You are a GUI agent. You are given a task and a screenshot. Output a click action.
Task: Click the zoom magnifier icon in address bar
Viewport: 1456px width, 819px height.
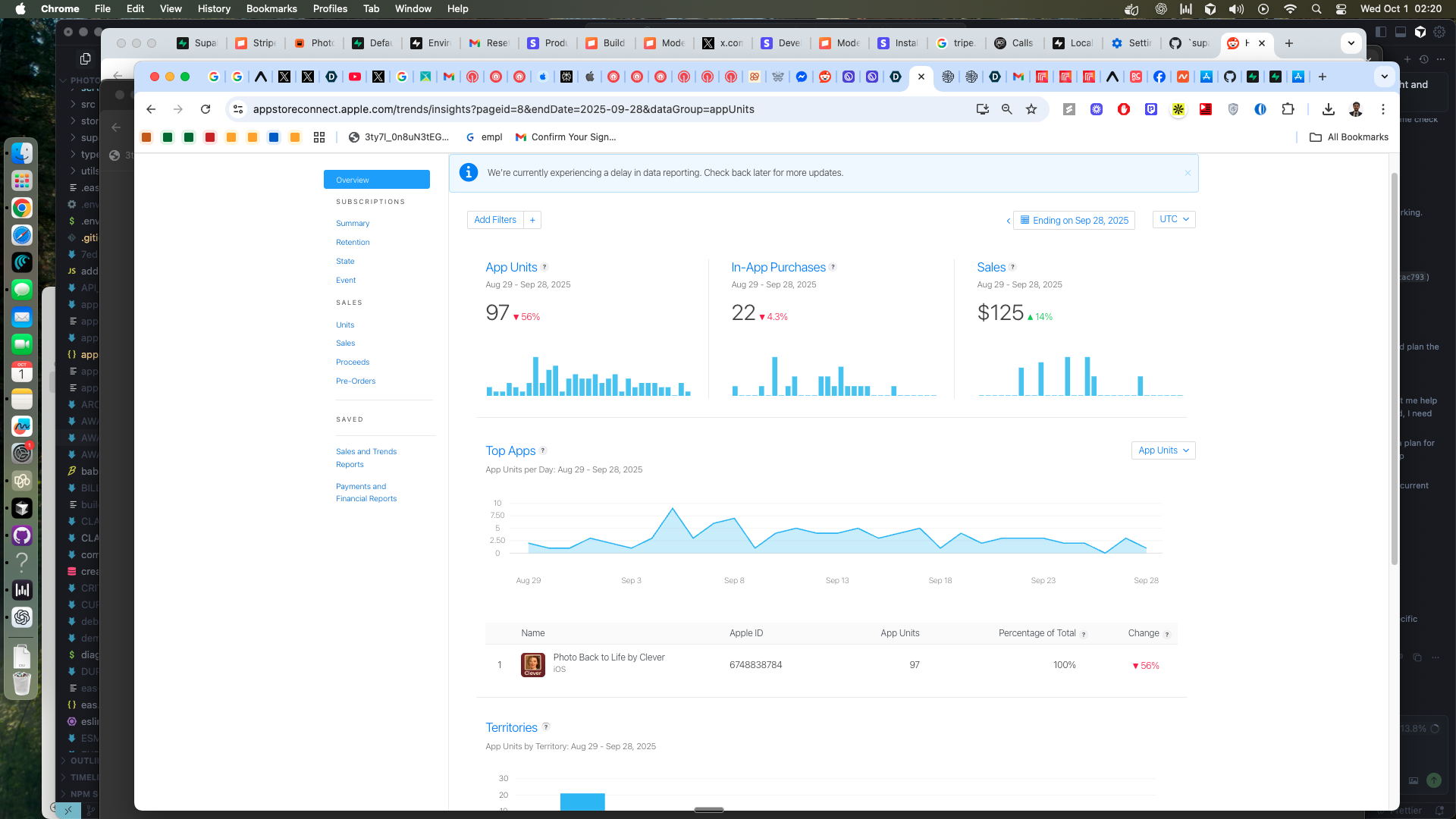1006,109
